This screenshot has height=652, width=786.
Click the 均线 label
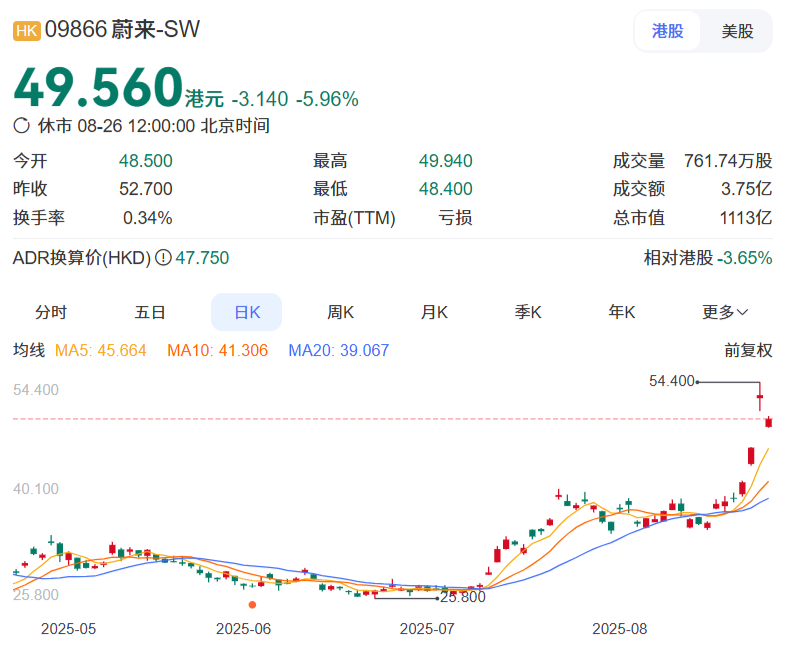[x=29, y=350]
